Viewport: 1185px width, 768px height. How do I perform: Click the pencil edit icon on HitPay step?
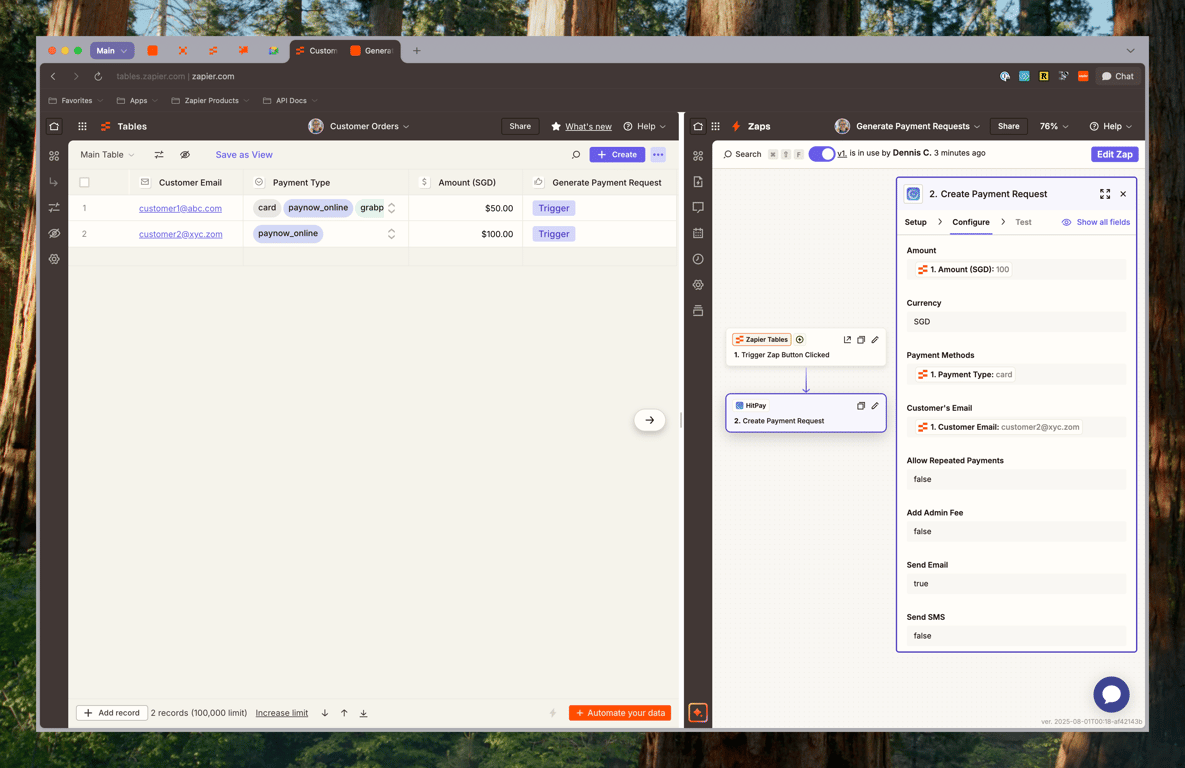point(875,406)
